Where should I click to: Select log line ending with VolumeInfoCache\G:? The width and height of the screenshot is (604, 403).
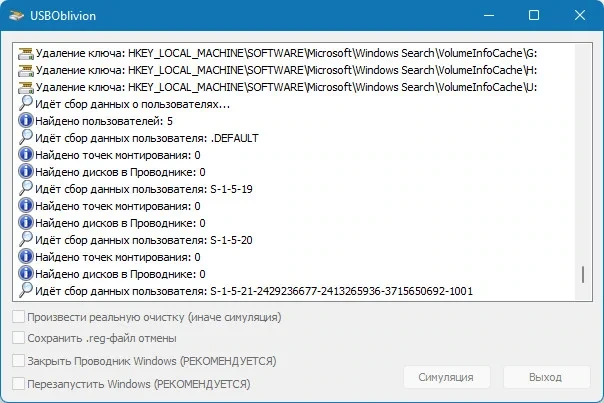[x=286, y=53]
